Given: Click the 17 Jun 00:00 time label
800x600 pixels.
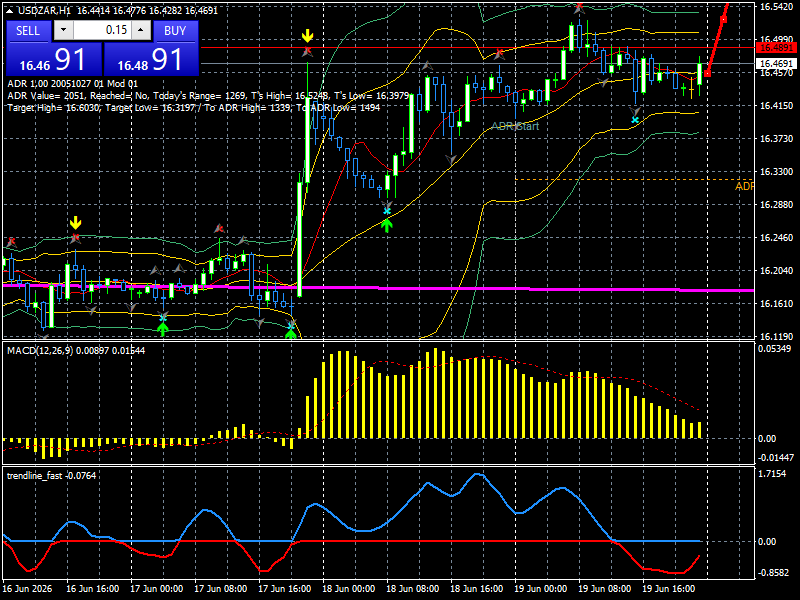Looking at the screenshot, I should click(x=157, y=588).
